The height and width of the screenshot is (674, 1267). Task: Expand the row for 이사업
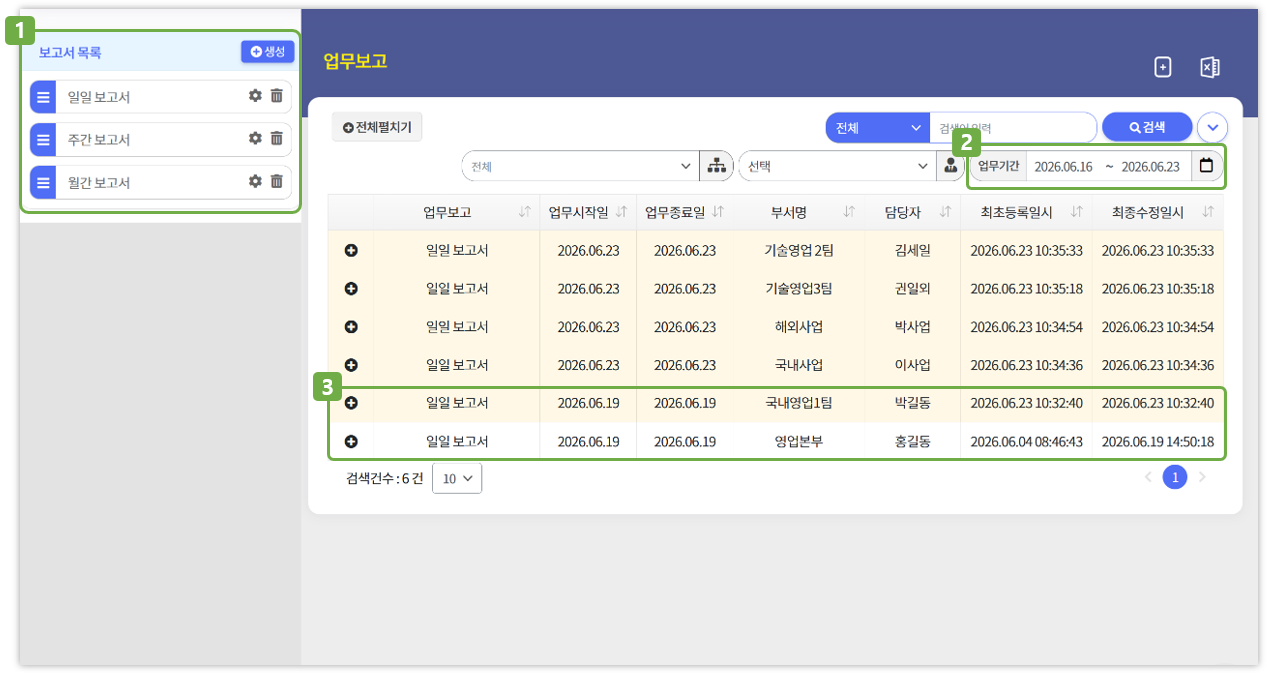351,365
